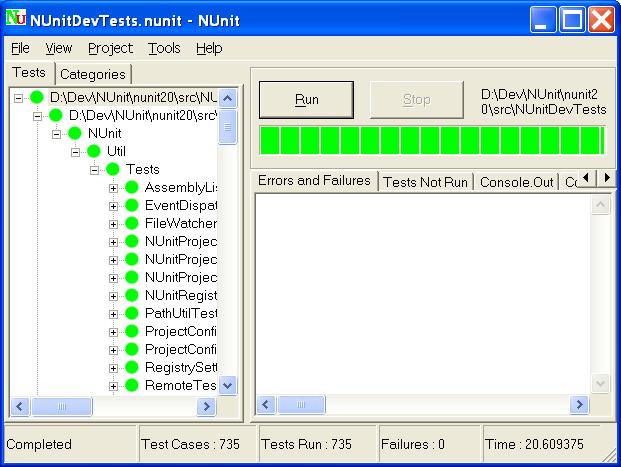Click the Run button
Screen dimensions: 621x467
pos(307,100)
